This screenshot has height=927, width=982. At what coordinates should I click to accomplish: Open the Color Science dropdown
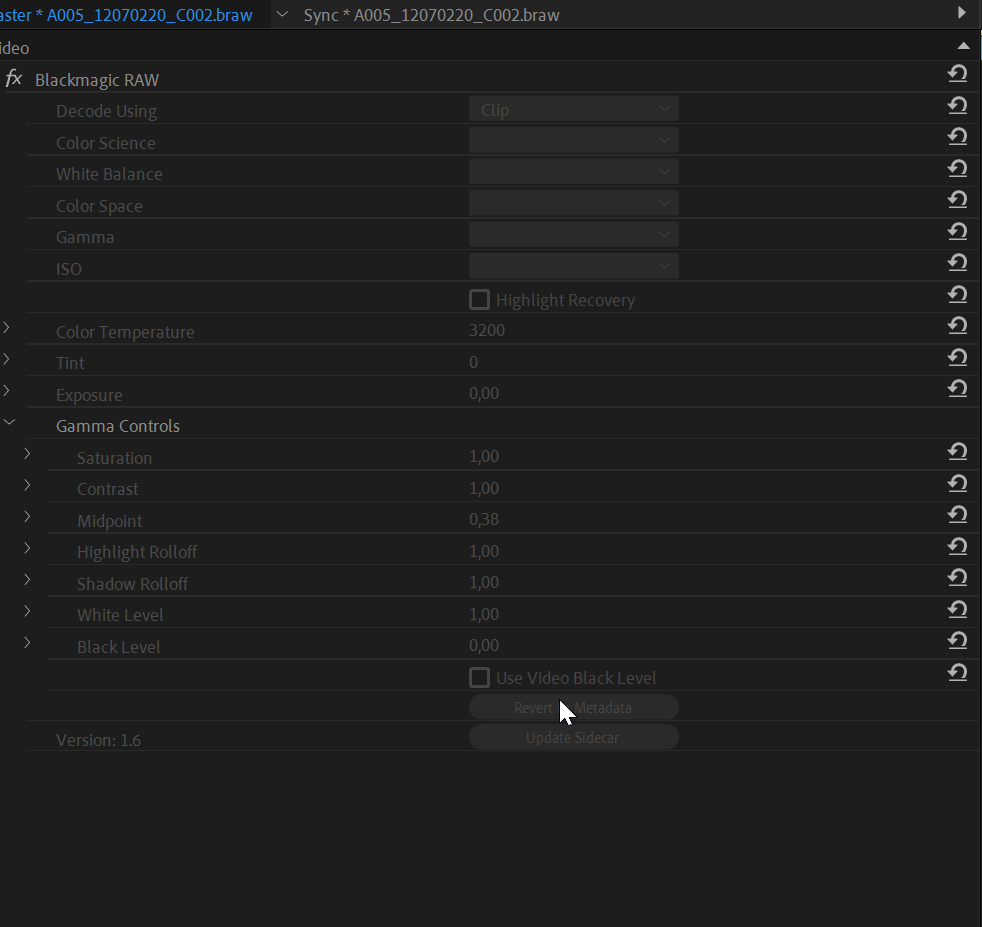click(x=574, y=140)
